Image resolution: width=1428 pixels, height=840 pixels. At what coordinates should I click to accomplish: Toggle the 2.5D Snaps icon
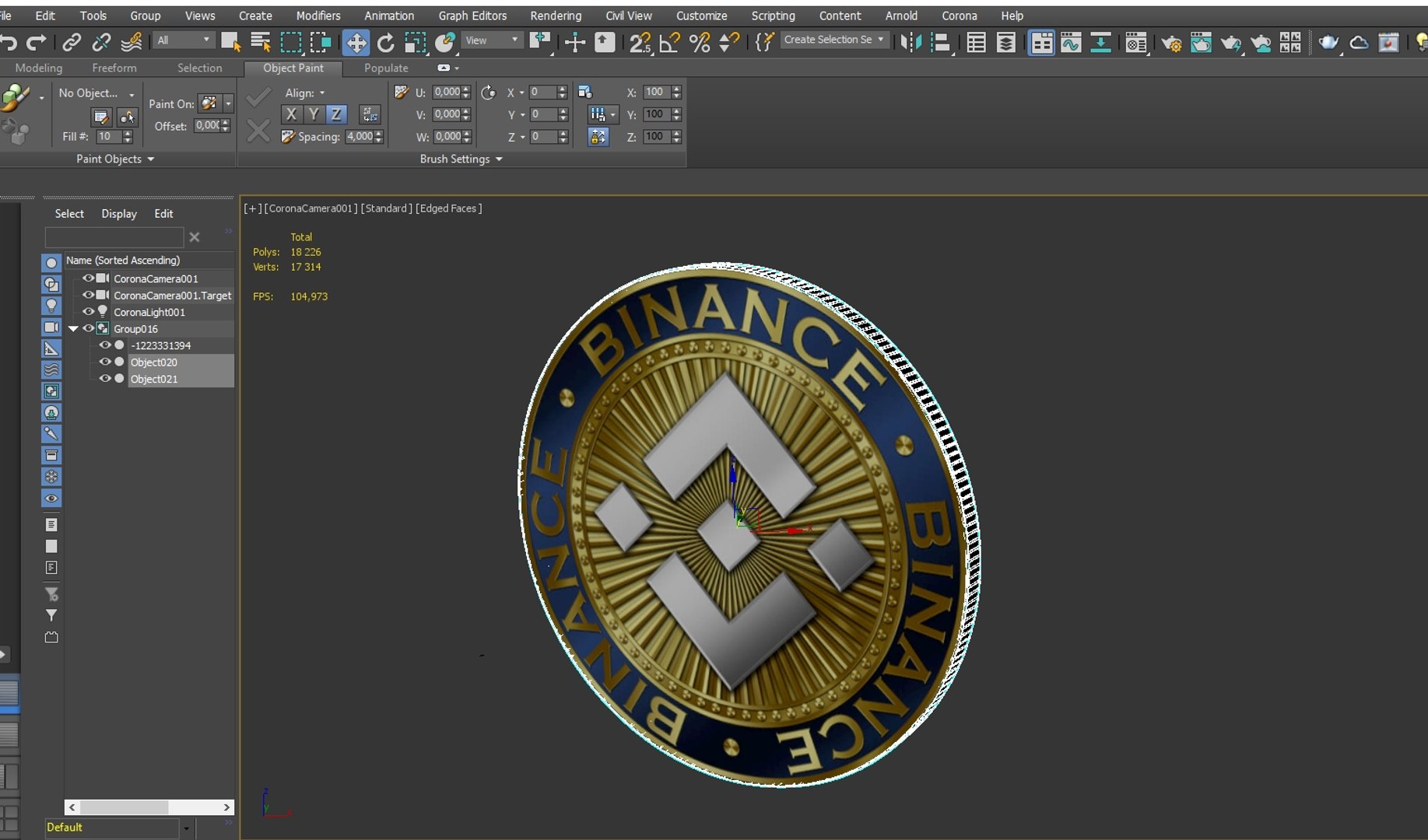[640, 42]
